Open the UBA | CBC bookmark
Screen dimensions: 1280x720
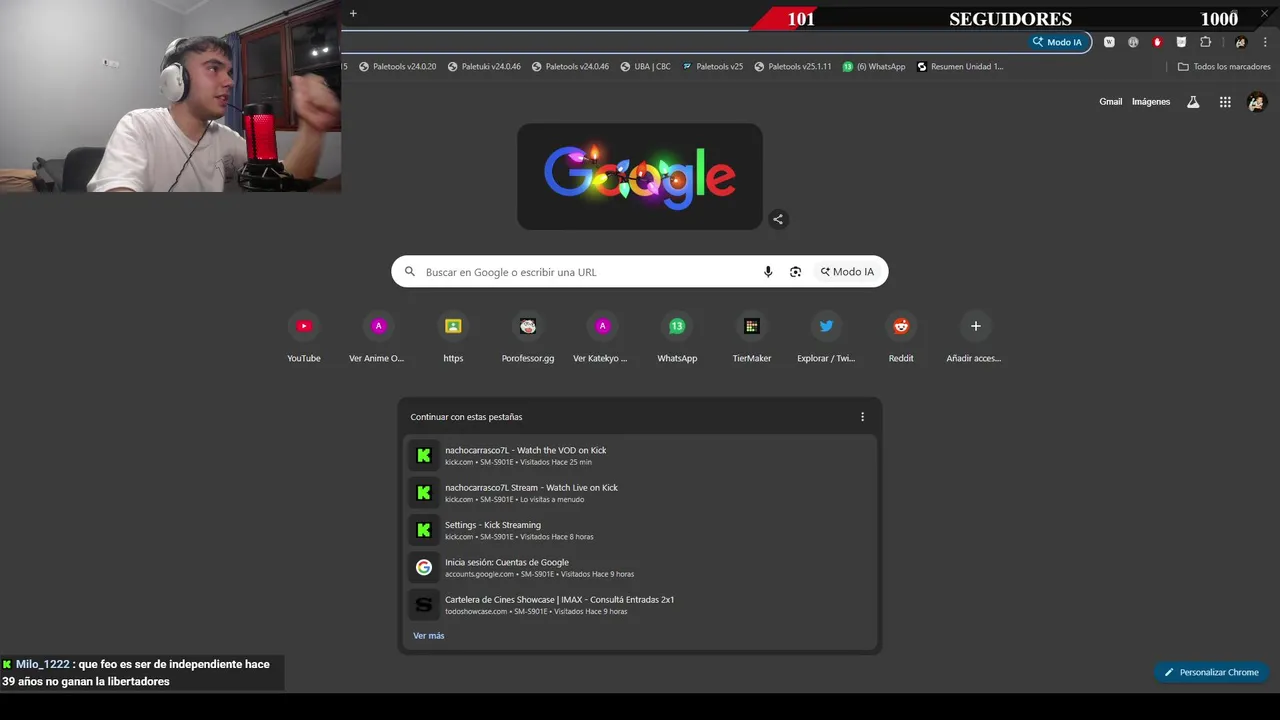click(x=645, y=67)
